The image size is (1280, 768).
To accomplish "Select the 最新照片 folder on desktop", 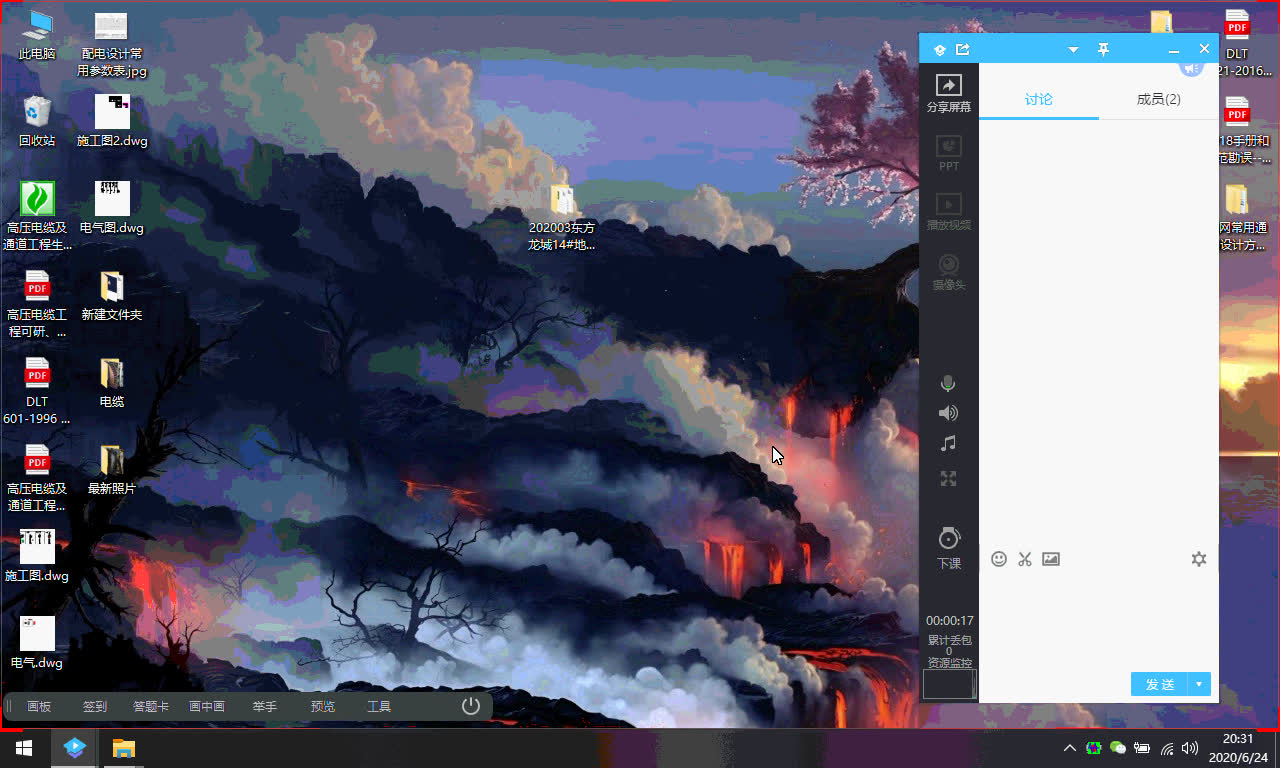I will point(112,470).
